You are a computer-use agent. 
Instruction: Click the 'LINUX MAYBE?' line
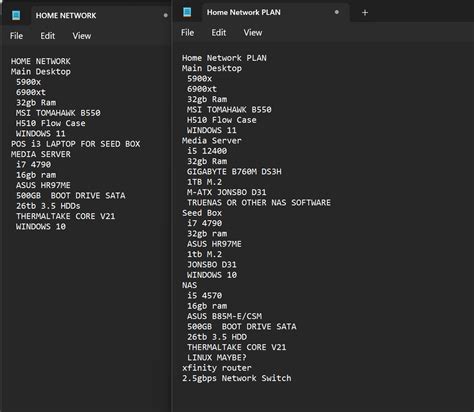point(217,358)
